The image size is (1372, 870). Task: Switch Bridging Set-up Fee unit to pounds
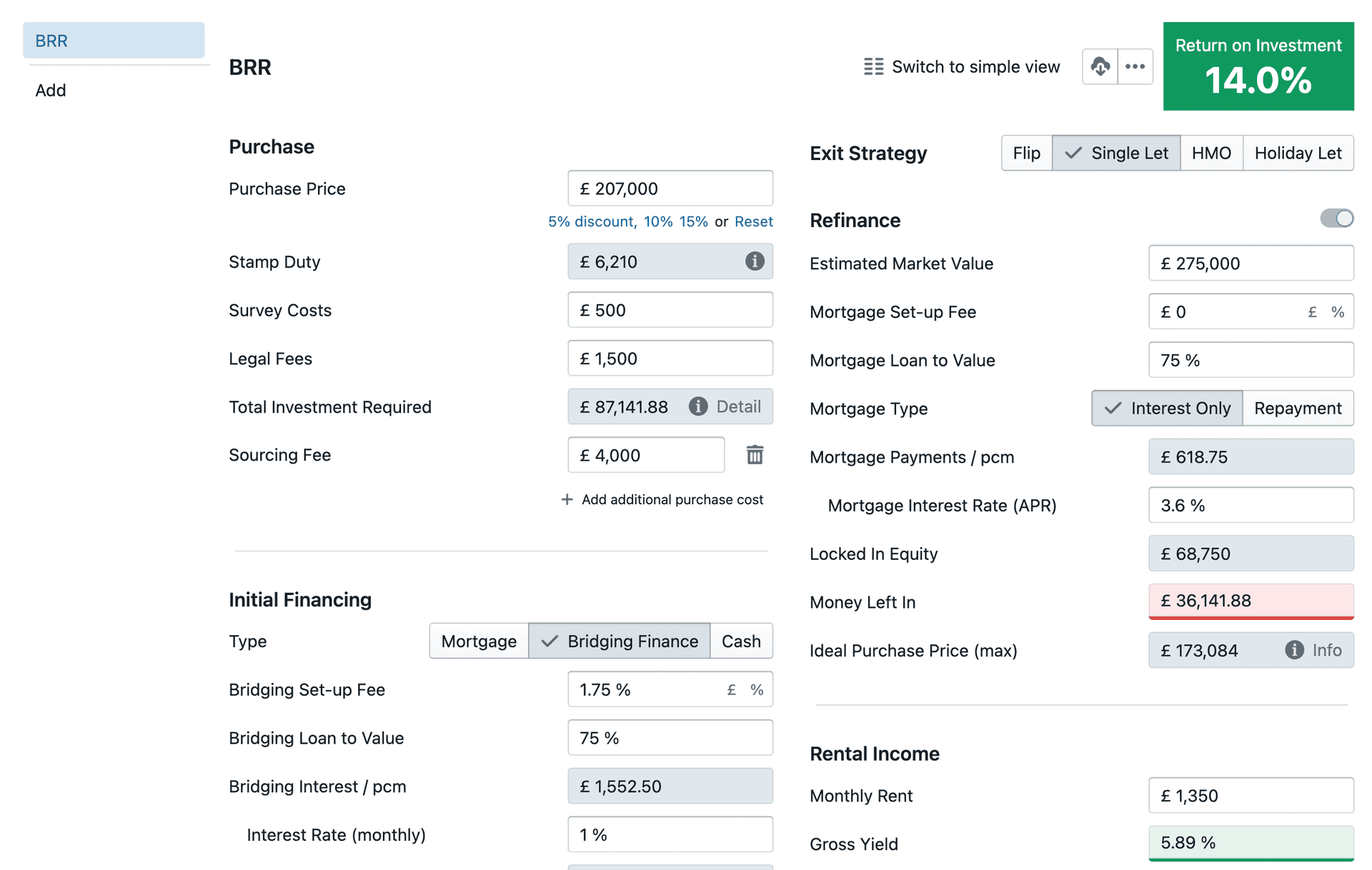point(732,689)
